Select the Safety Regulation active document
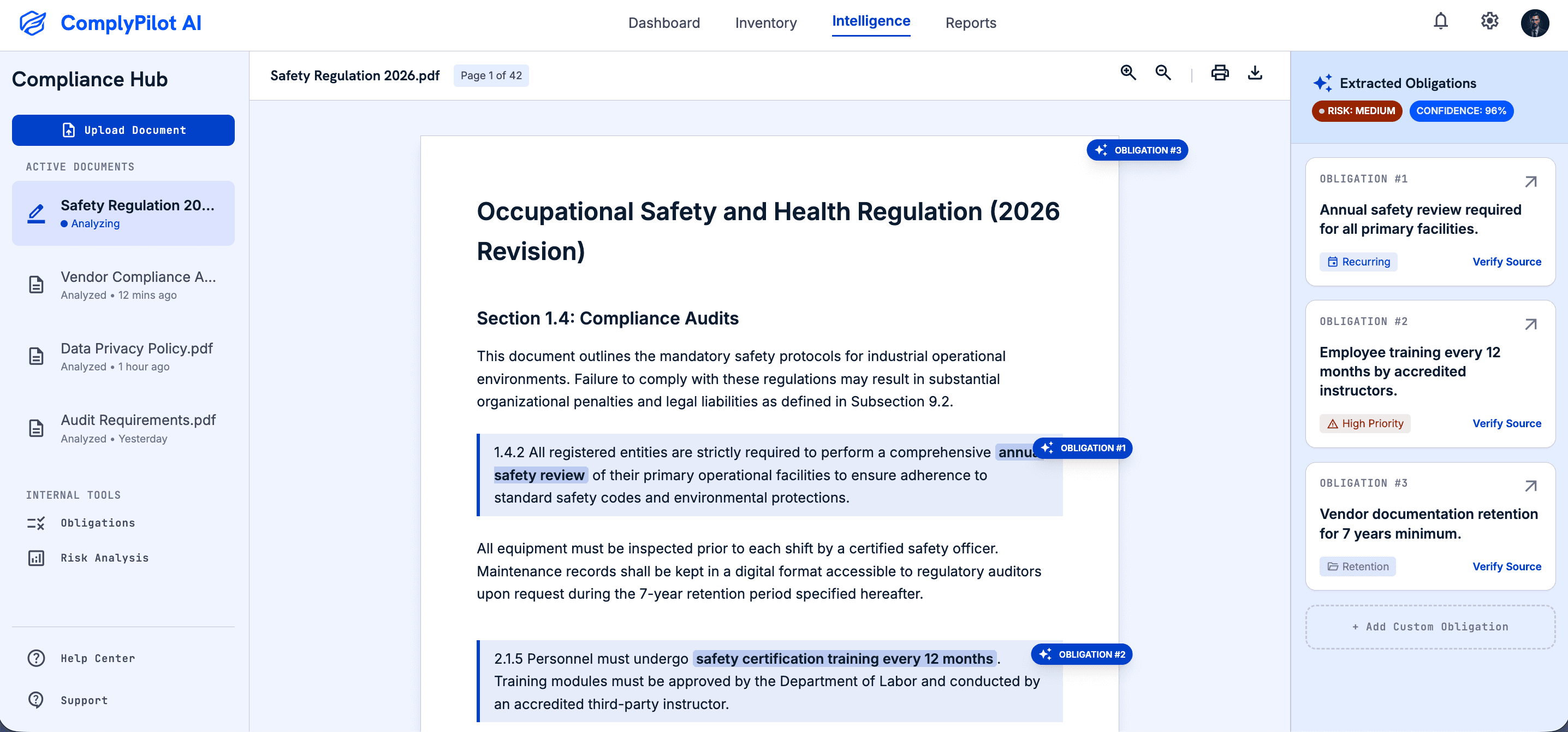Image resolution: width=1568 pixels, height=732 pixels. (x=123, y=213)
